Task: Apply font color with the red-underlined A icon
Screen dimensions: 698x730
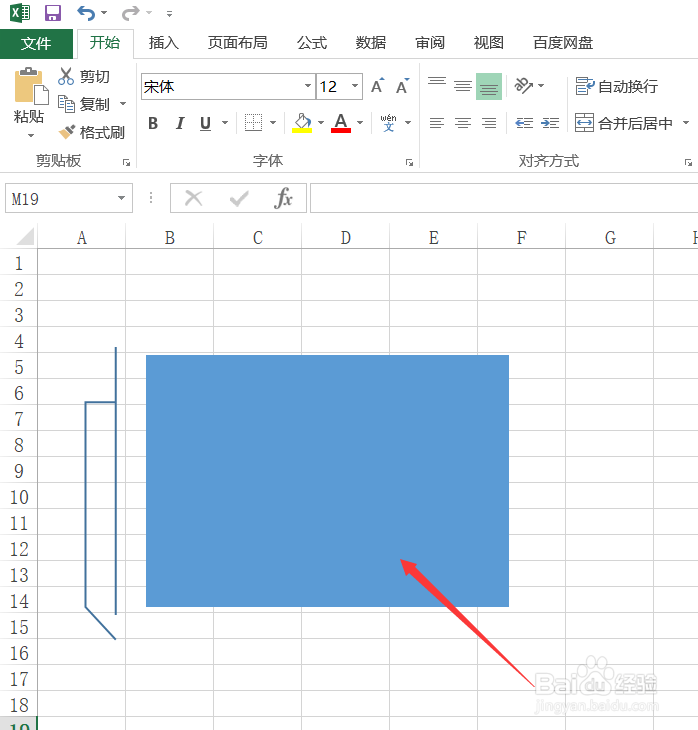Action: pos(341,123)
